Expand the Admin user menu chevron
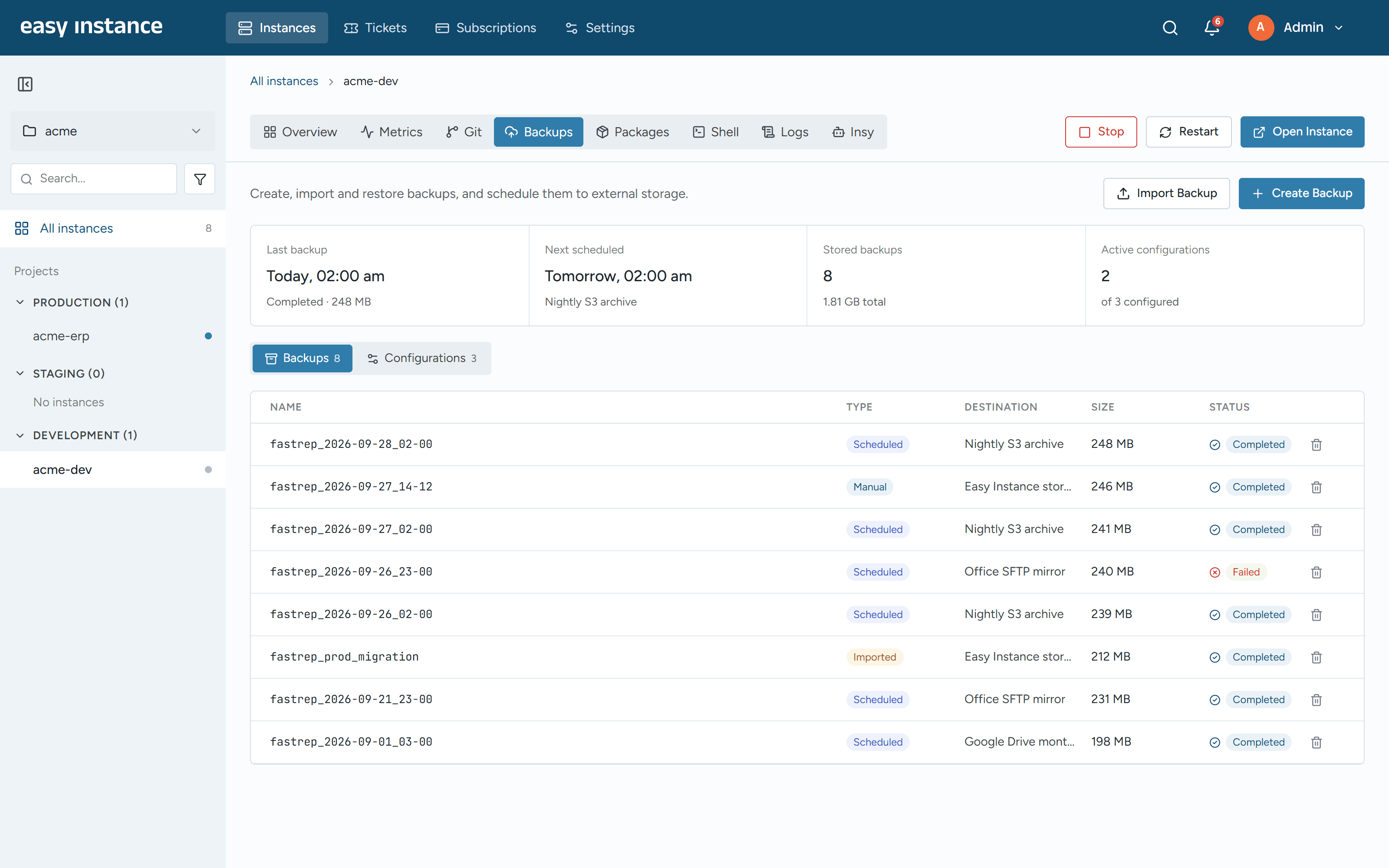1389x868 pixels. pyautogui.click(x=1339, y=27)
